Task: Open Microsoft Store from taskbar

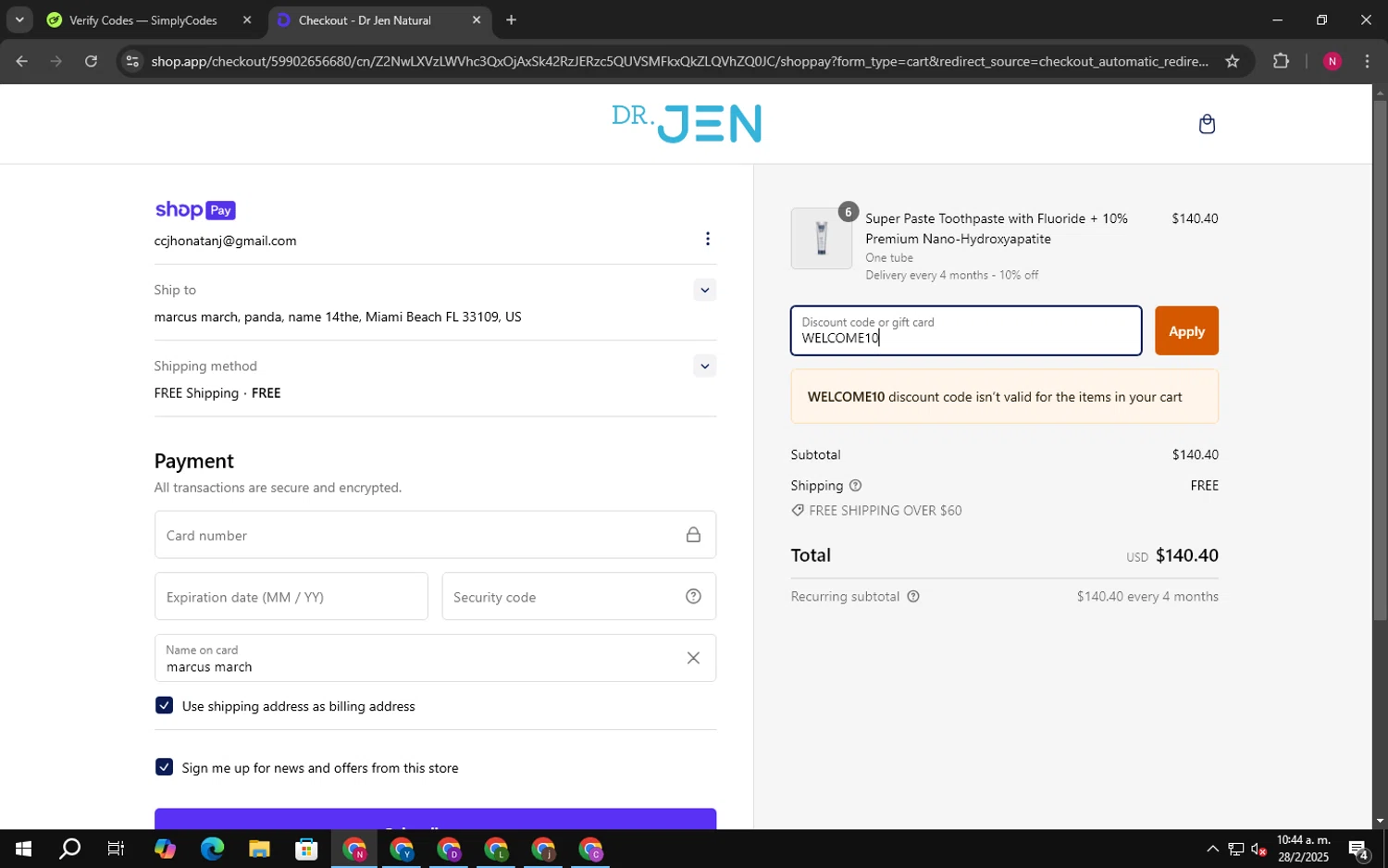Action: pos(306,849)
